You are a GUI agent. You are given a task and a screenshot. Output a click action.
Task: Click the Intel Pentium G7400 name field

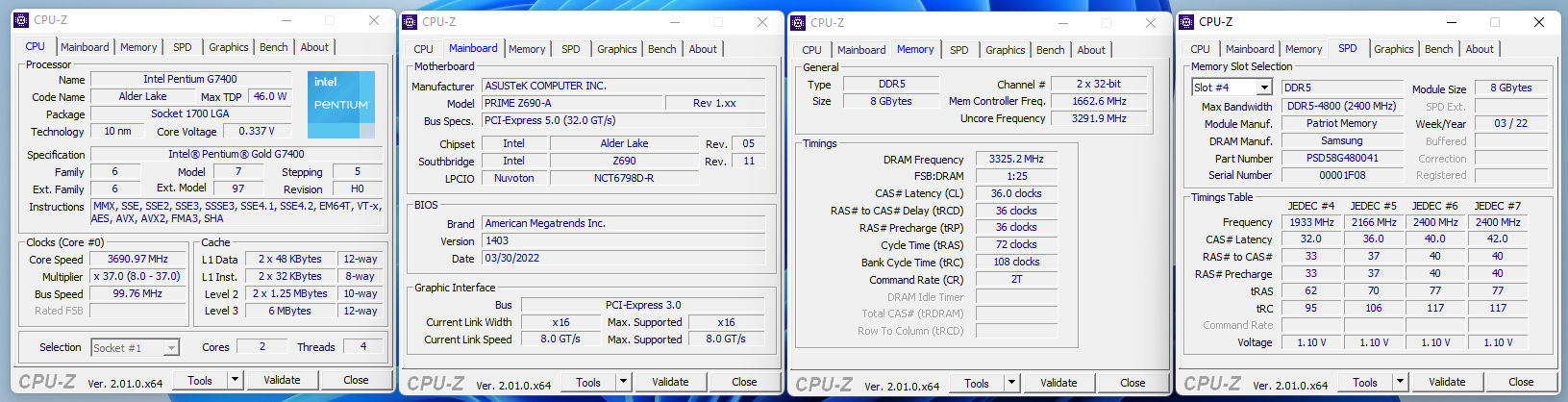190,80
